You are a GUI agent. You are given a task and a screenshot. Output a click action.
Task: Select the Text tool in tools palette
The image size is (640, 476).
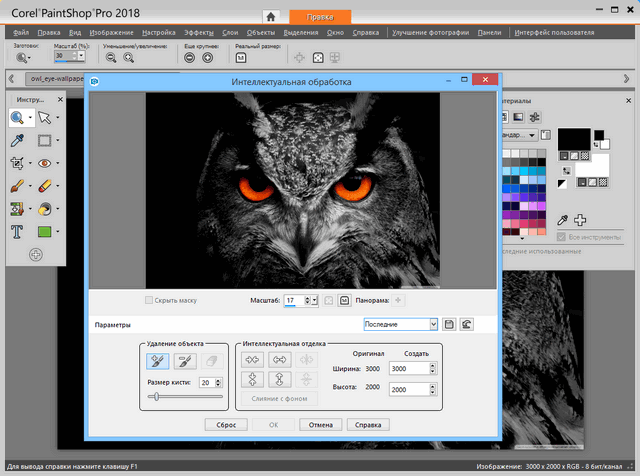18,231
